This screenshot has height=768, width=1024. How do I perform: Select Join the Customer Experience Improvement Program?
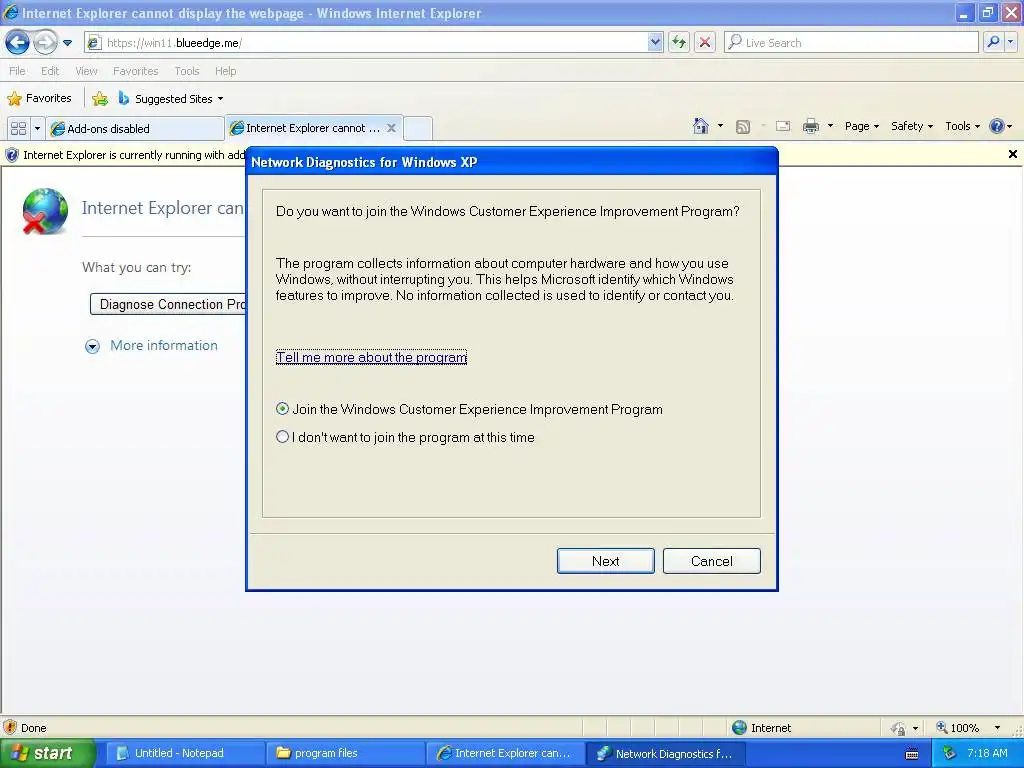(x=469, y=409)
